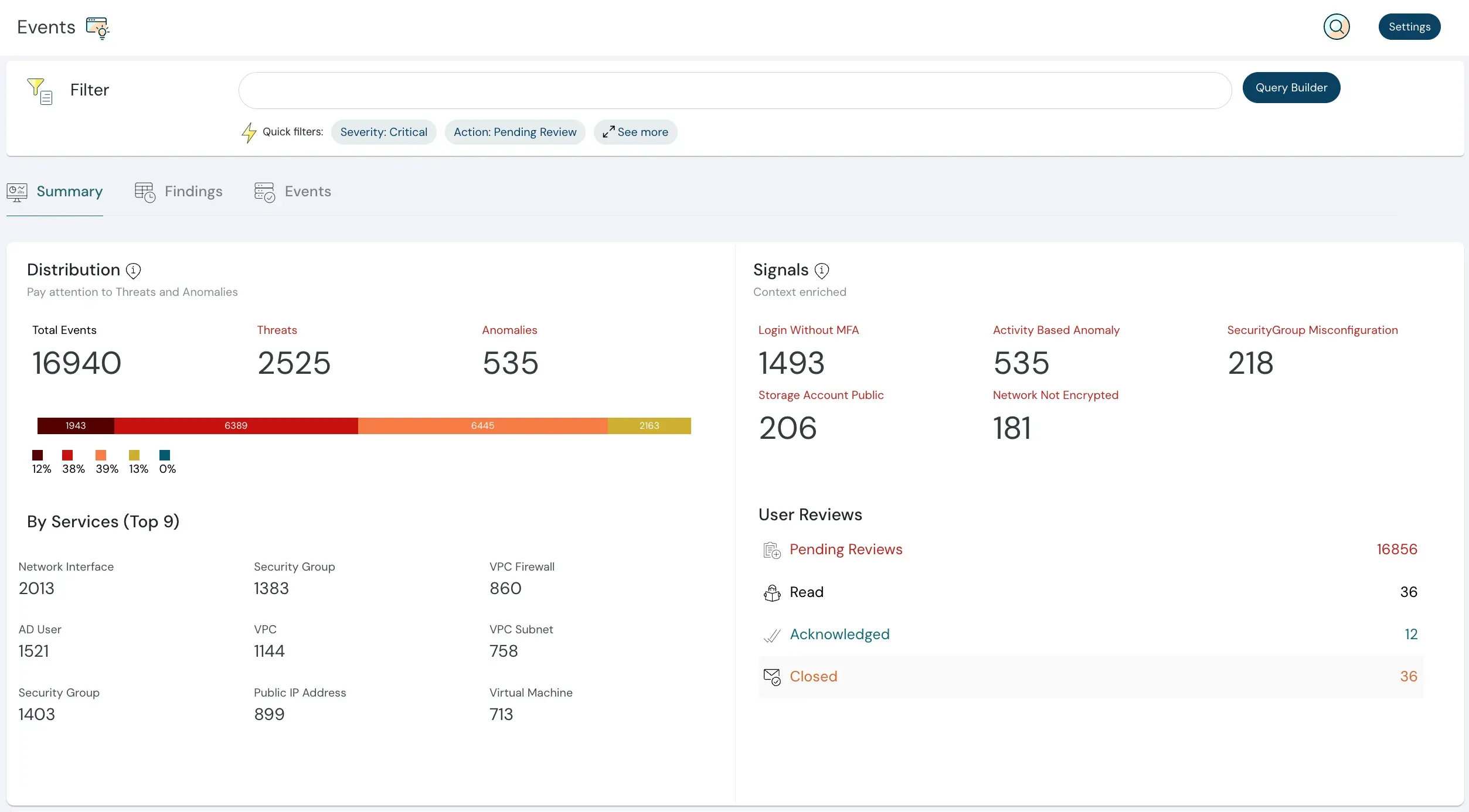This screenshot has width=1469, height=812.
Task: Click the quick filters lightning icon
Action: [249, 132]
